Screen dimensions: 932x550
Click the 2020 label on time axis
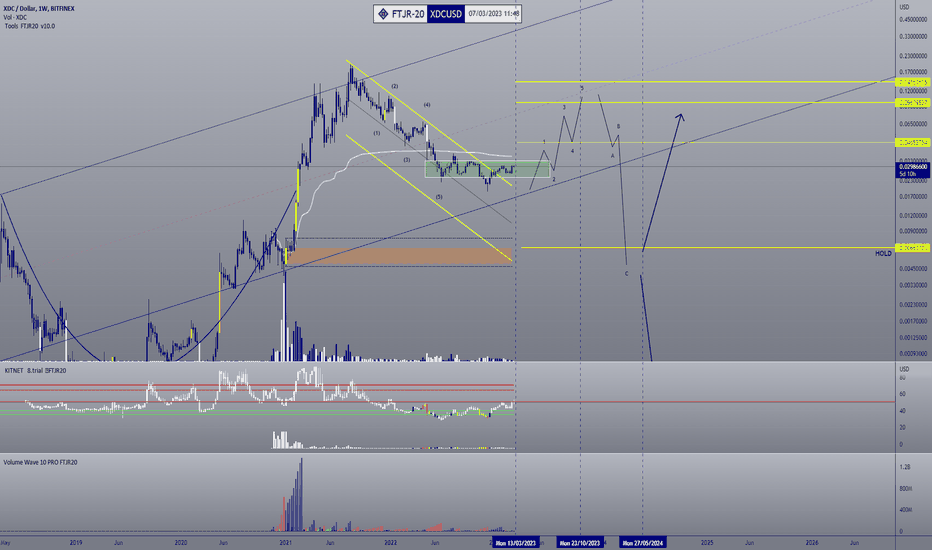coord(181,542)
